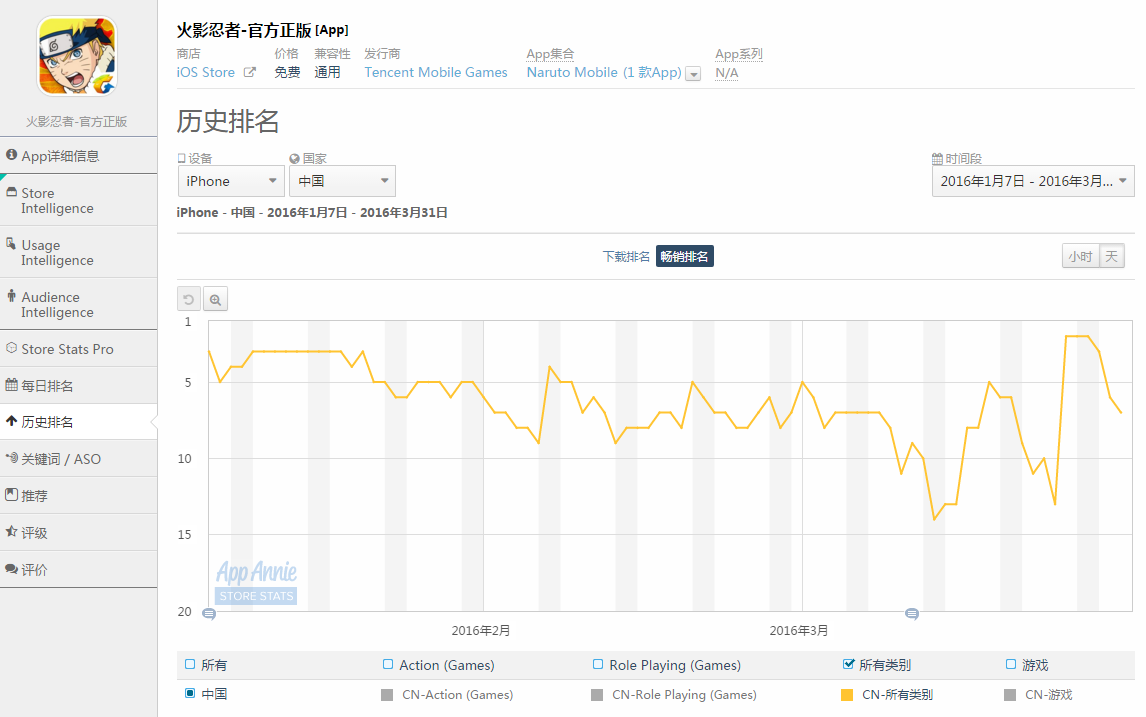This screenshot has height=717, width=1146.
Task: Click calendar icon beside 每日排名
Action: pyautogui.click(x=12, y=384)
